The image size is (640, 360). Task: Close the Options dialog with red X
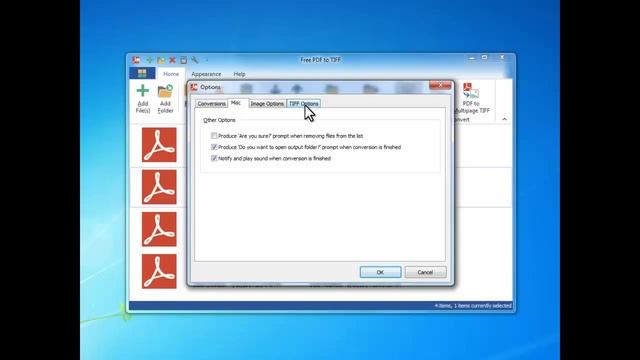(440, 85)
